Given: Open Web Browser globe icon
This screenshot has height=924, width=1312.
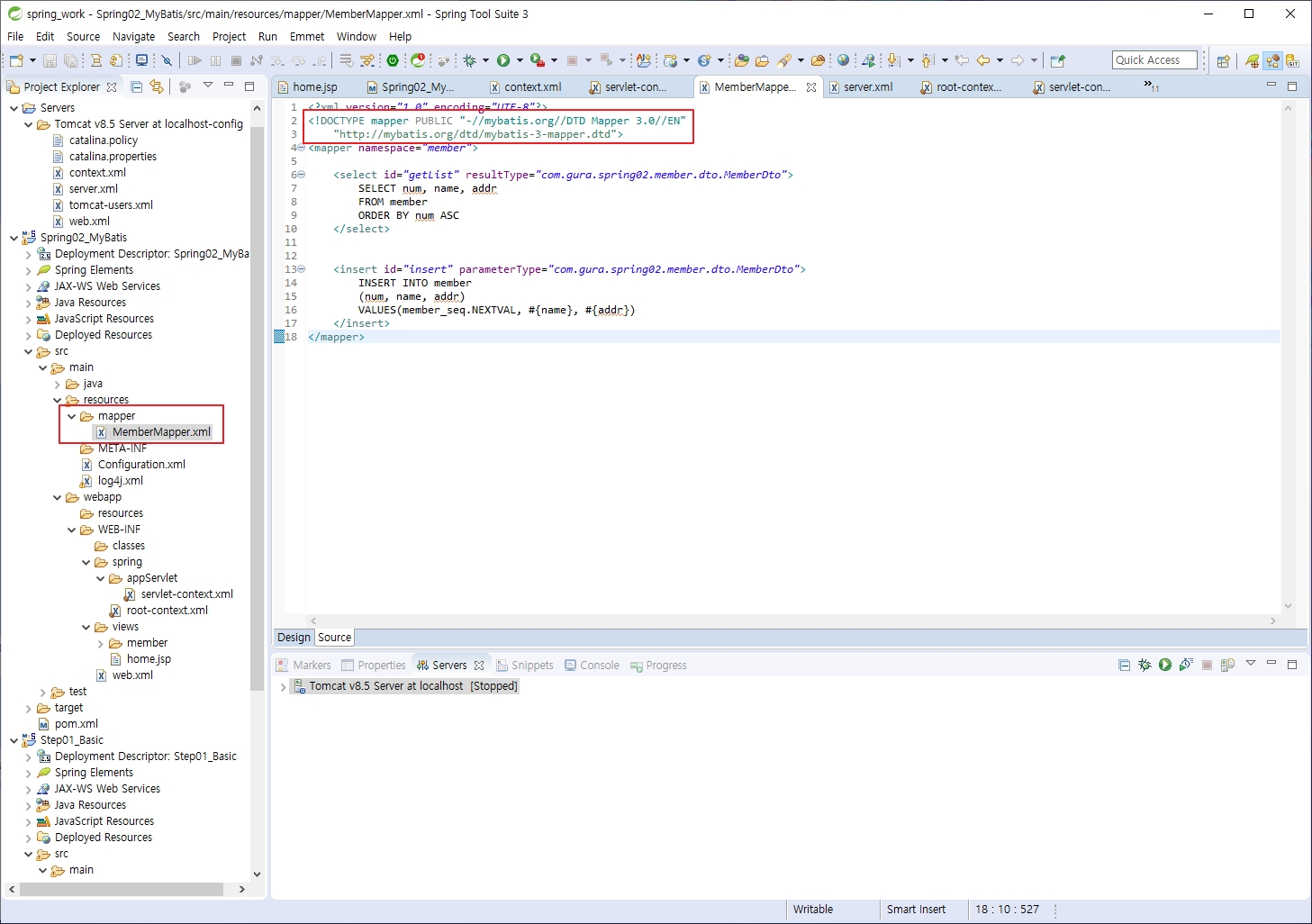Looking at the screenshot, I should tap(844, 60).
